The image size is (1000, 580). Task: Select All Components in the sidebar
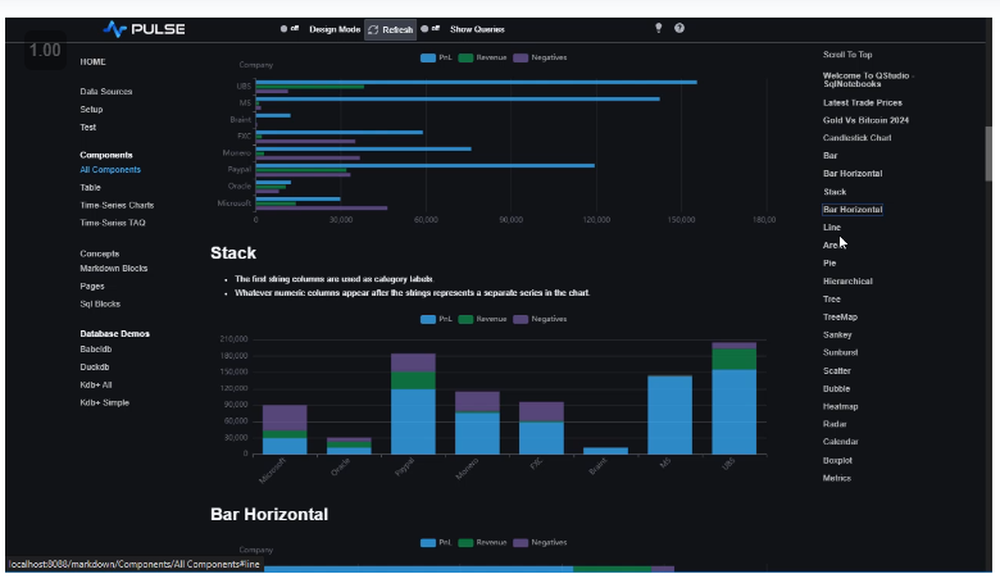click(x=110, y=170)
